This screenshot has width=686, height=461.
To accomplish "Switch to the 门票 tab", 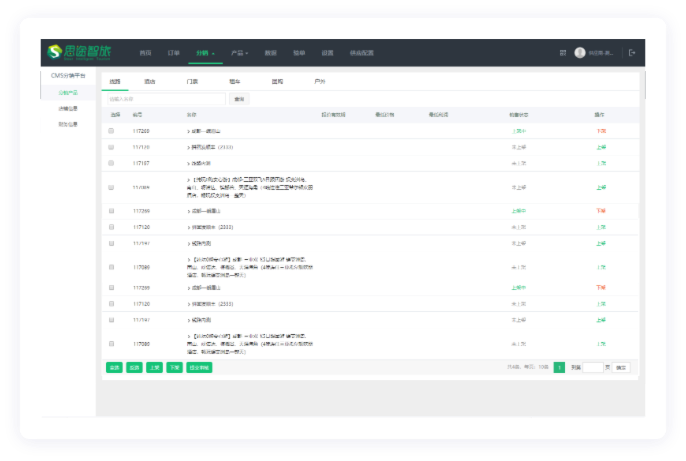I will (192, 80).
